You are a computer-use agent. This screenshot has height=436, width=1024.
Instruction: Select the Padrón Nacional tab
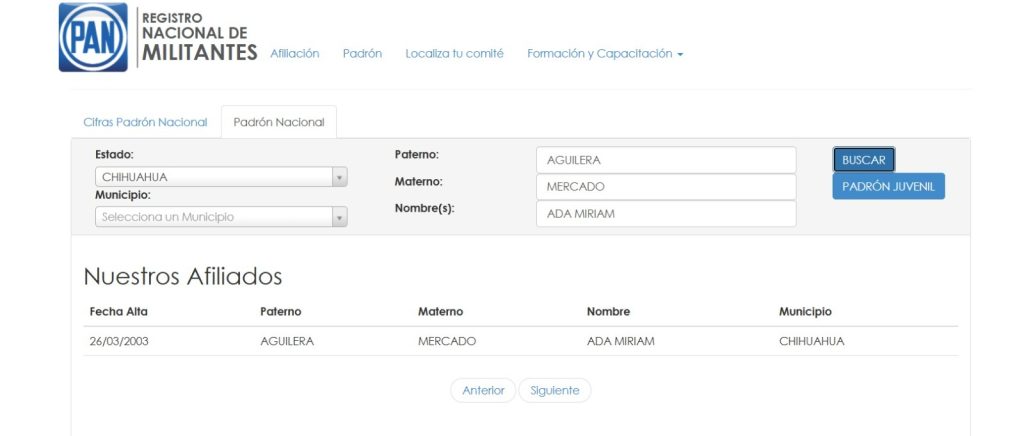279,122
